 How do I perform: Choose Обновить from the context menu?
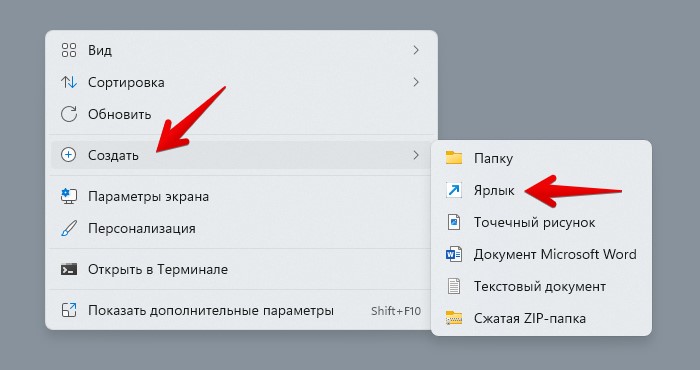pos(241,114)
